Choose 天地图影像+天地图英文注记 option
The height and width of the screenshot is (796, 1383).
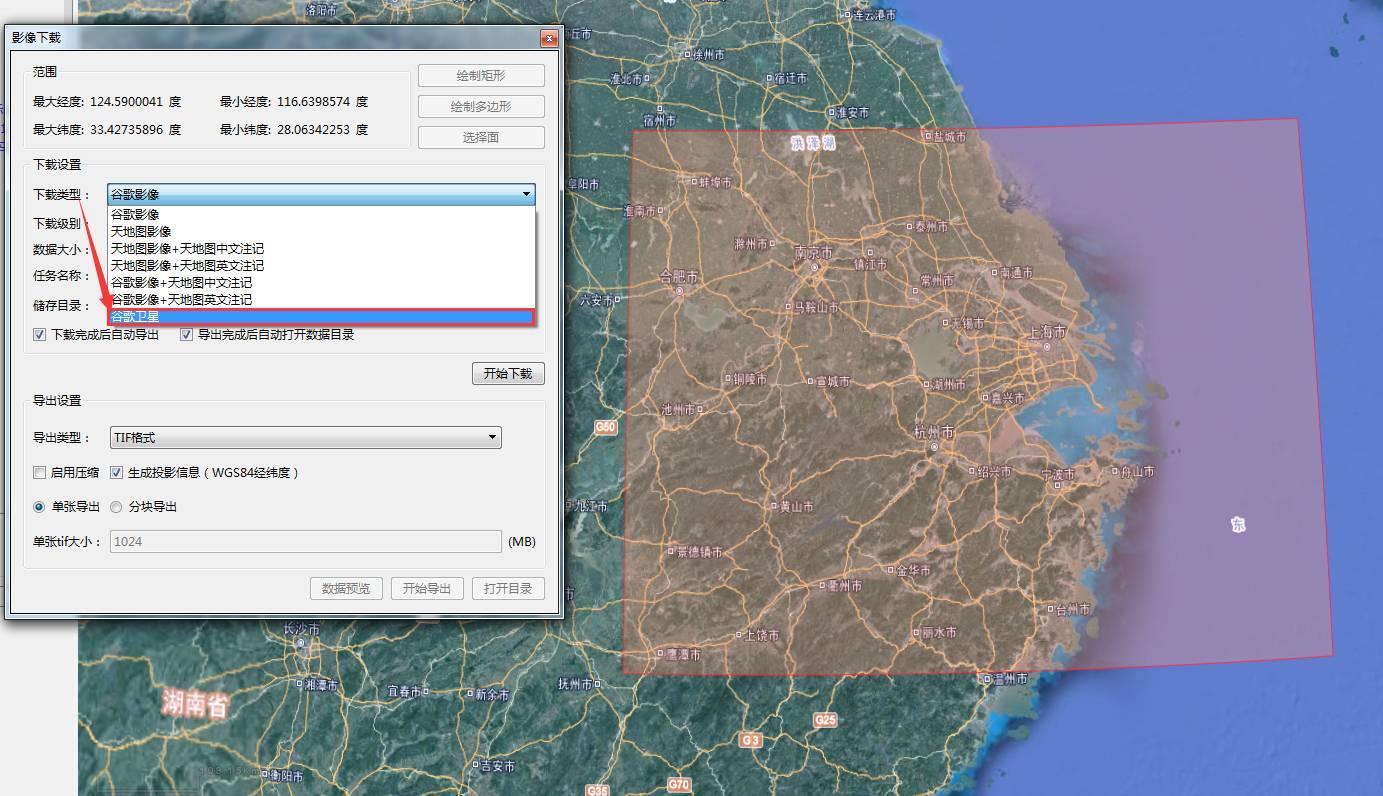click(321, 265)
